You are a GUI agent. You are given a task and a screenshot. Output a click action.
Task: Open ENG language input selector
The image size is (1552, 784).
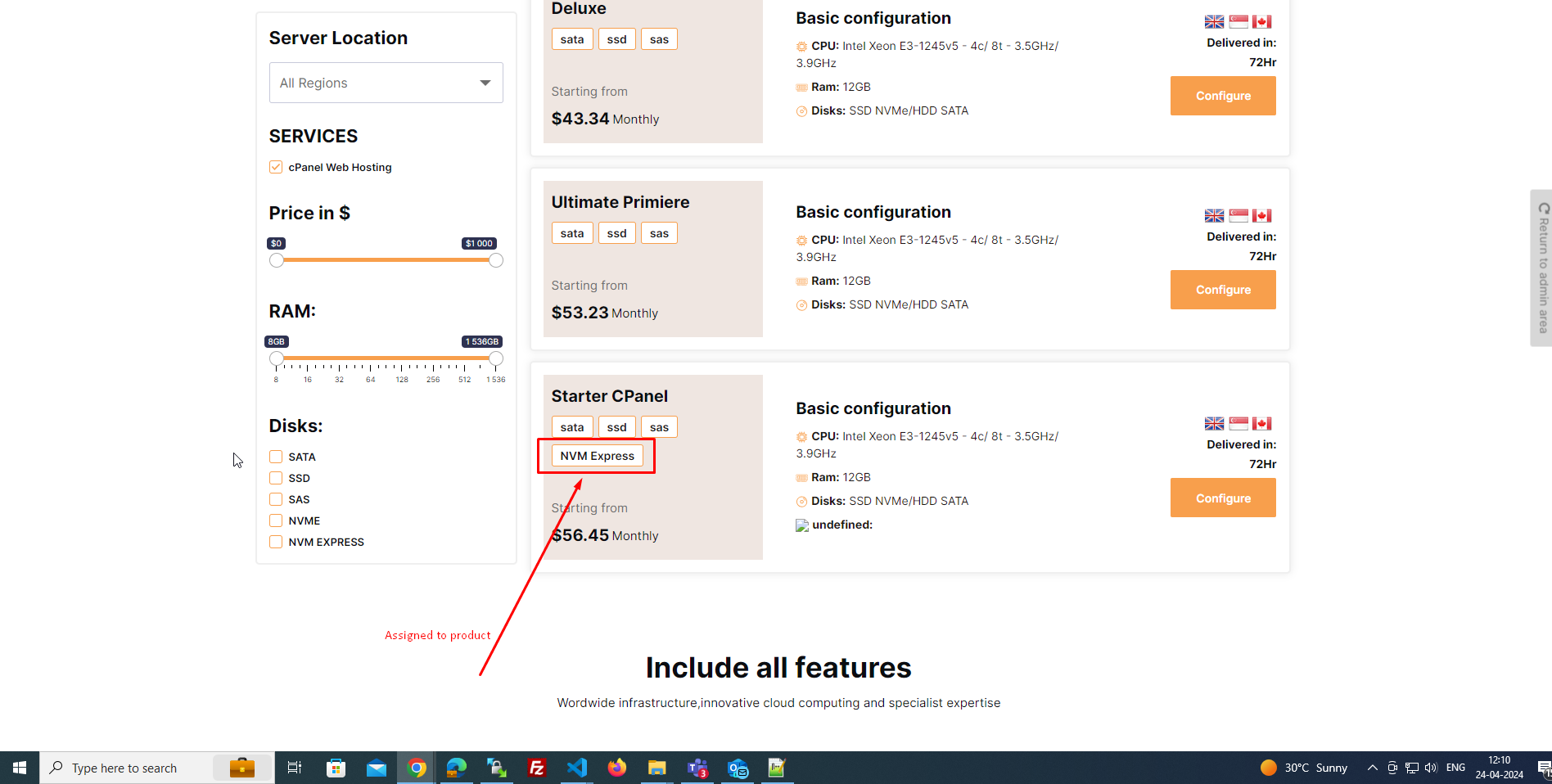coord(1455,768)
